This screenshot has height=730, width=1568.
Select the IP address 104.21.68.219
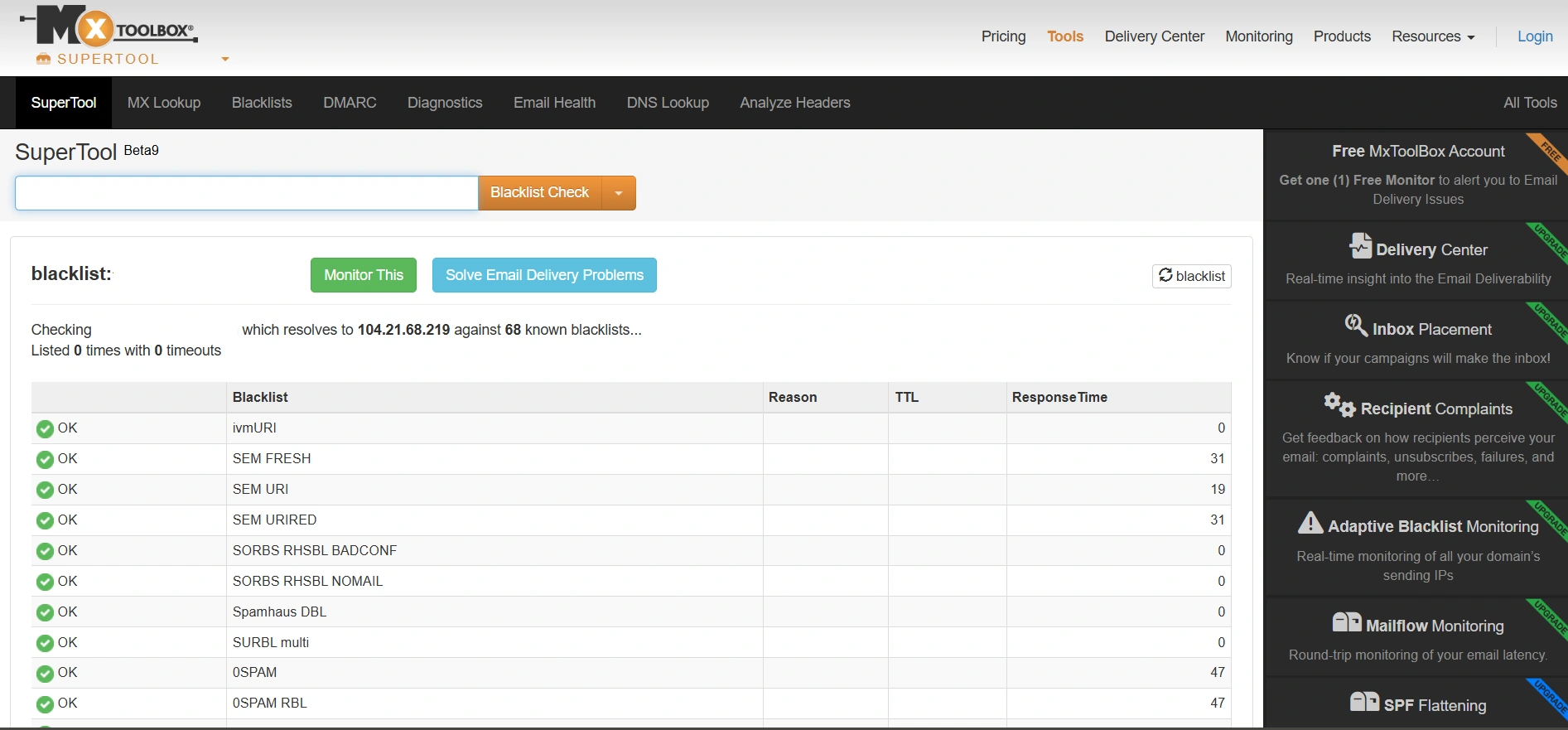point(403,330)
